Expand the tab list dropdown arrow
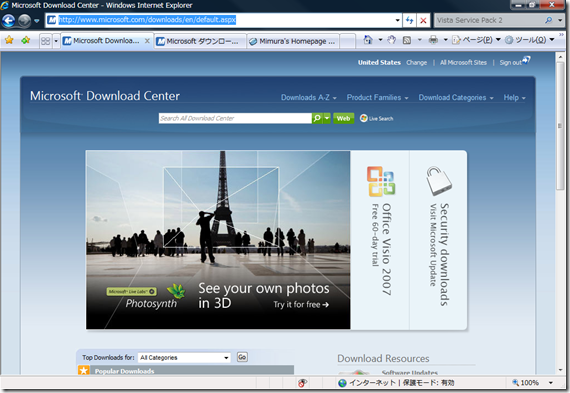The image size is (570, 393). [56, 41]
